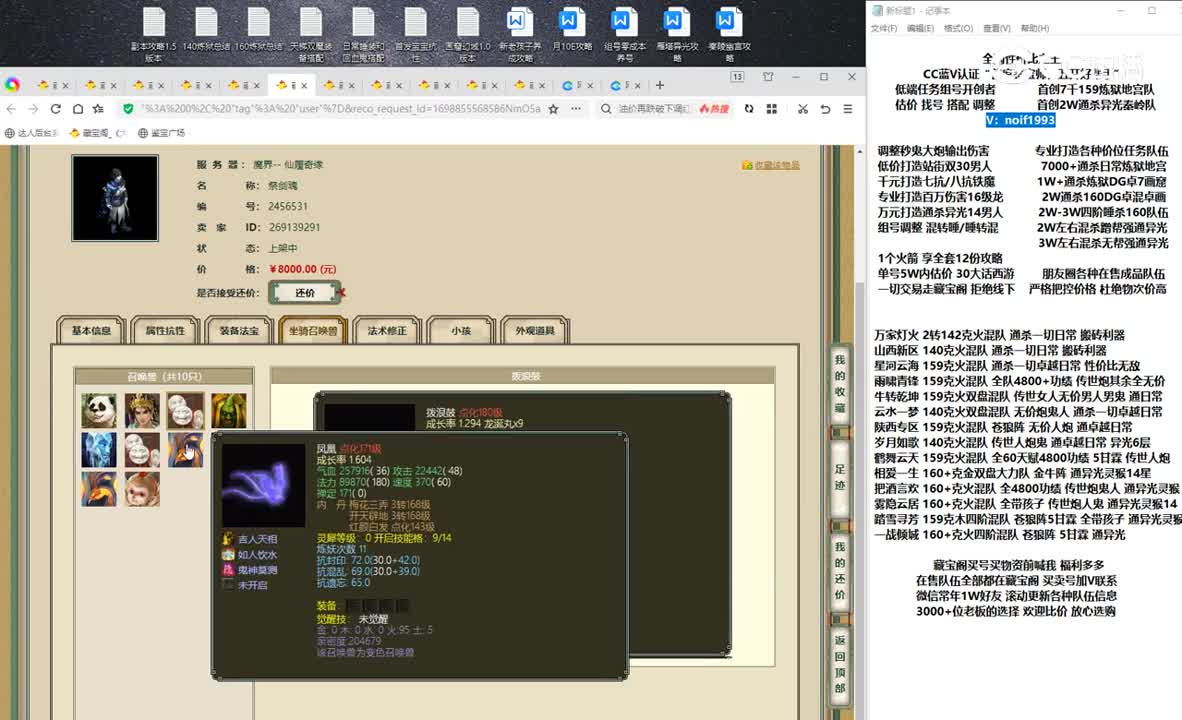This screenshot has height=720, width=1182.
Task: Open the 藏宝阁 bookmark
Action: coord(96,133)
